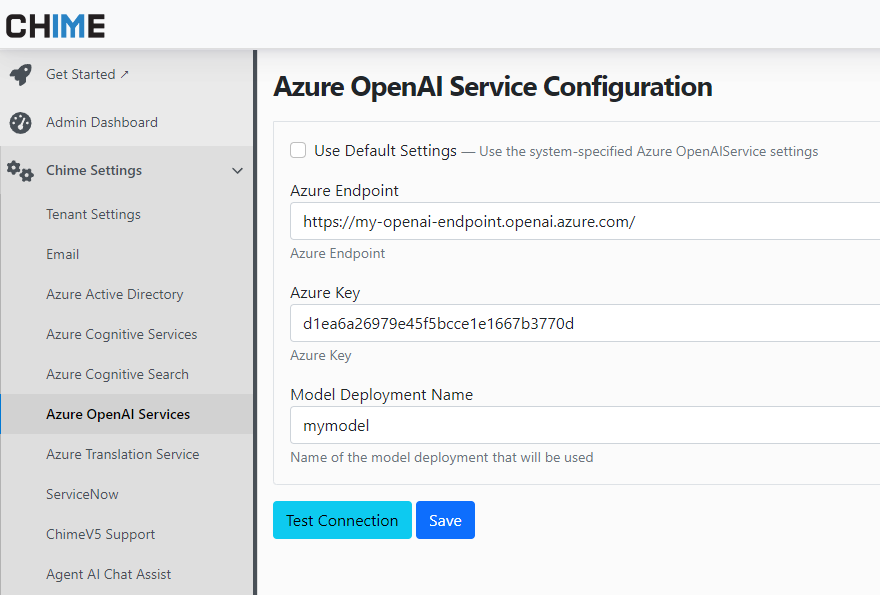Image resolution: width=880 pixels, height=595 pixels.
Task: Click the rocket Get Started icon
Action: tap(20, 75)
